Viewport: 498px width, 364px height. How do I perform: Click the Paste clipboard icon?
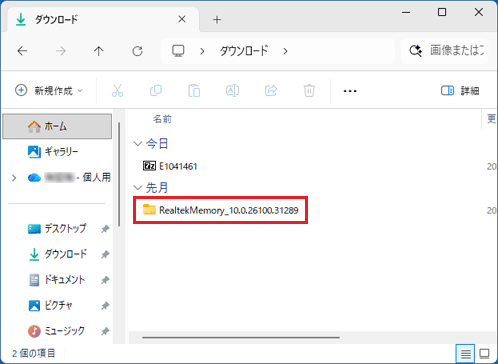tap(194, 90)
